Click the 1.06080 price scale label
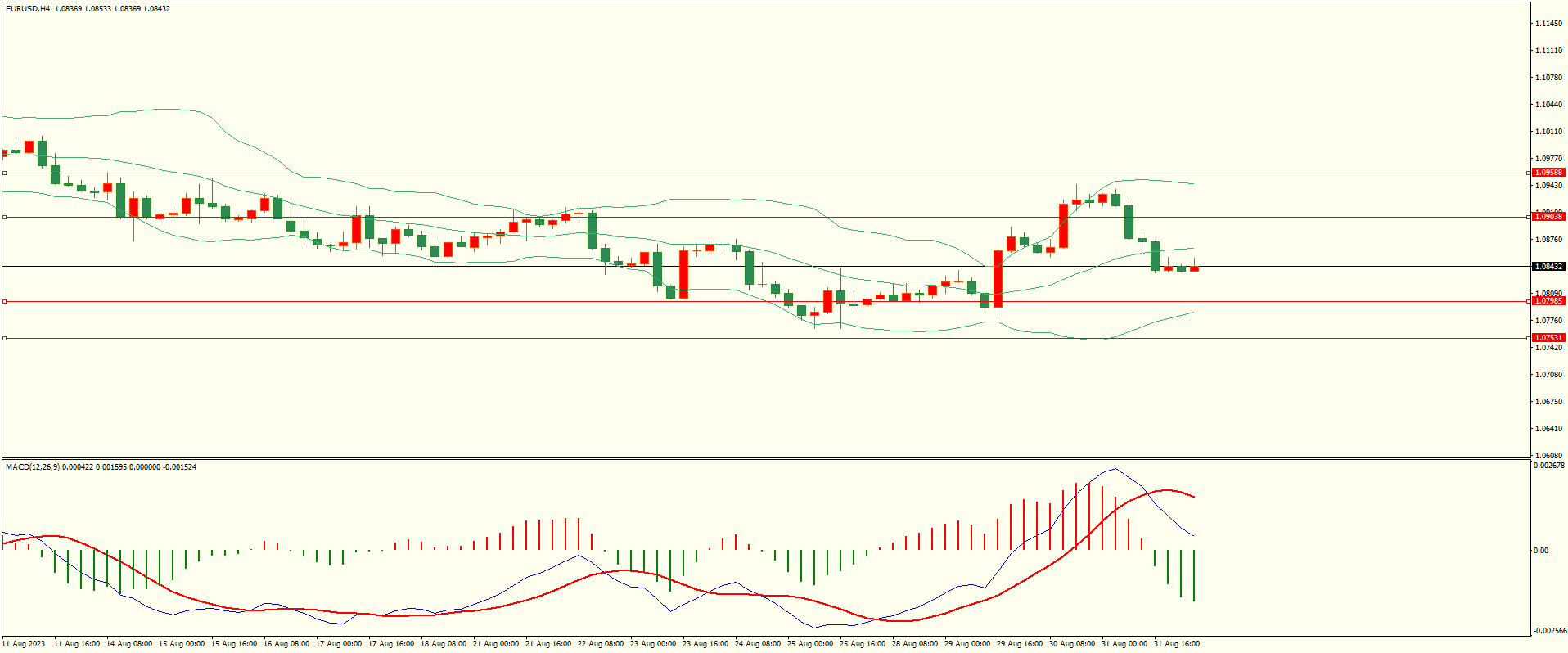The image size is (1568, 653). [x=1548, y=456]
